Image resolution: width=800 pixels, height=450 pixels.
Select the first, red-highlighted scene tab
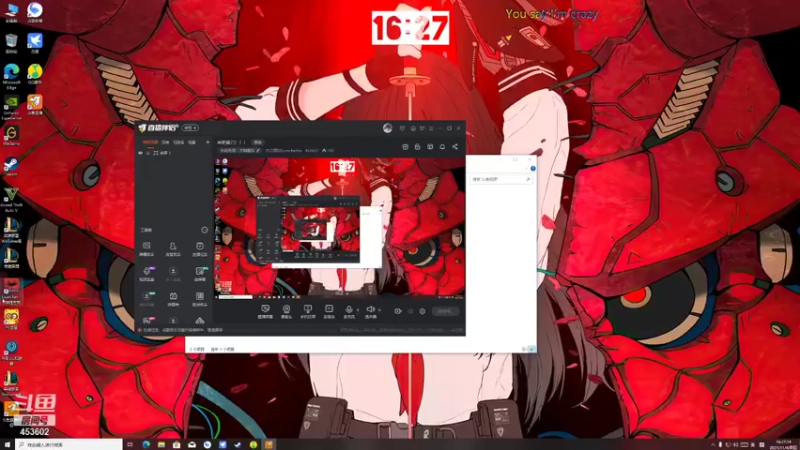151,142
